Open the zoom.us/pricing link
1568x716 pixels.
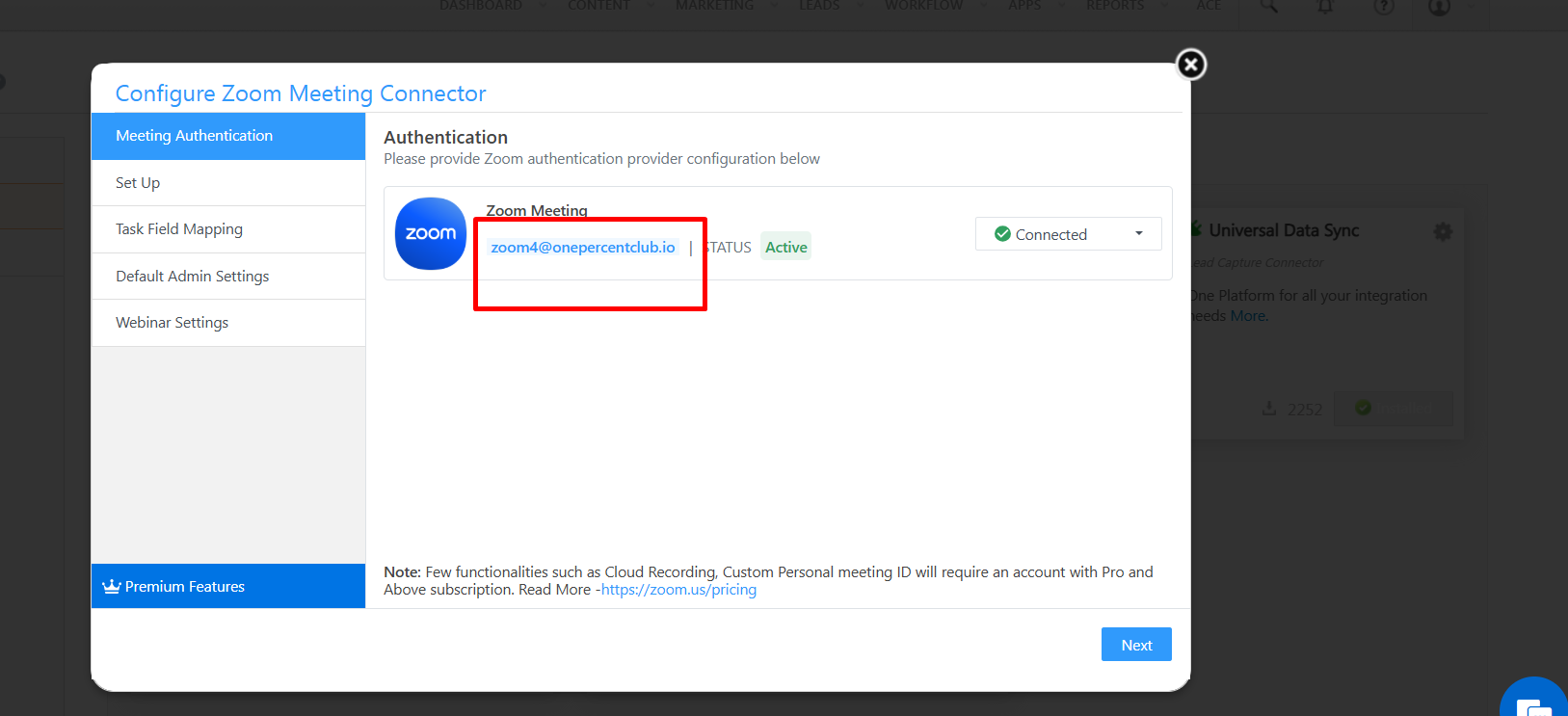[678, 590]
